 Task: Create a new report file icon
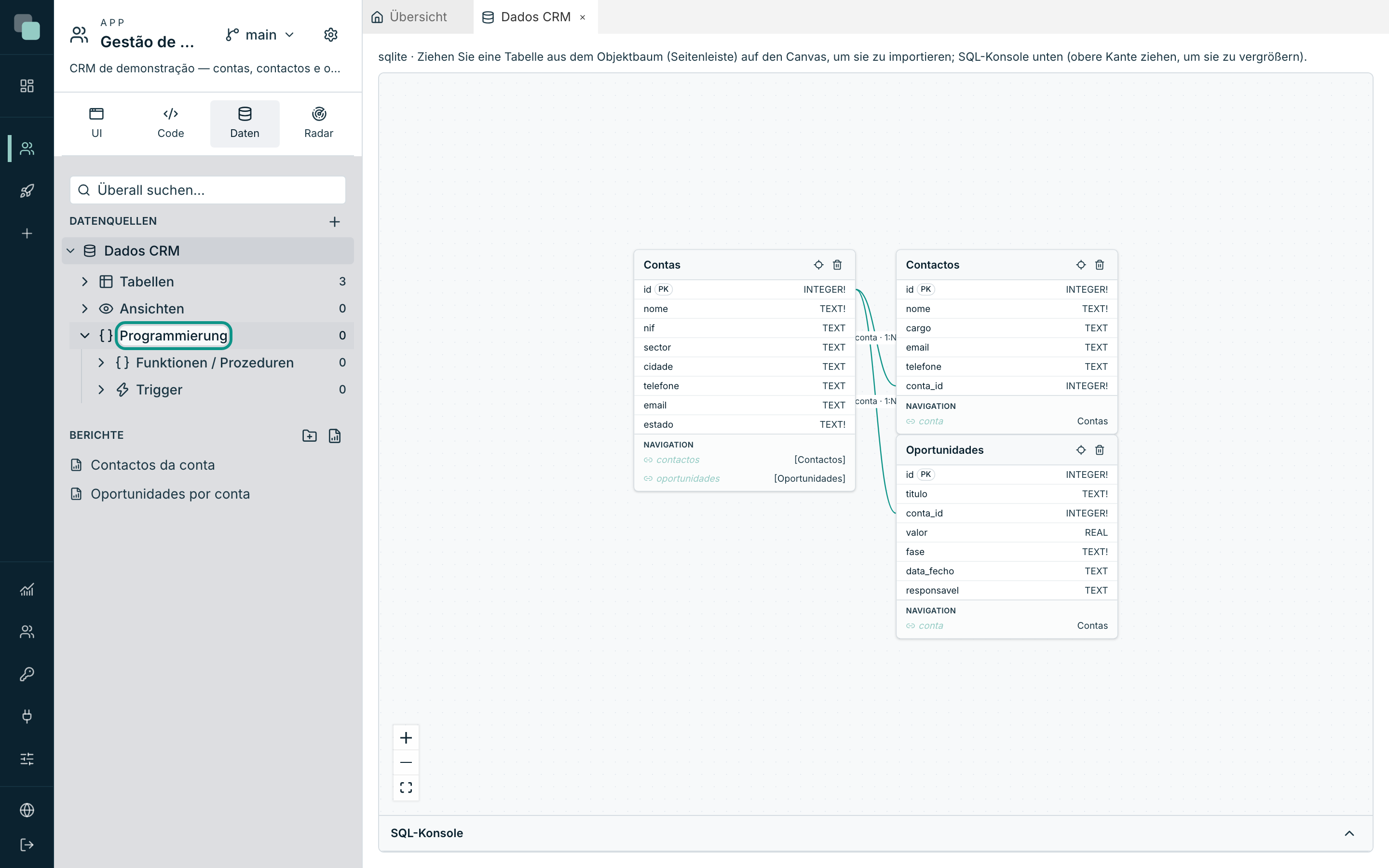tap(335, 436)
